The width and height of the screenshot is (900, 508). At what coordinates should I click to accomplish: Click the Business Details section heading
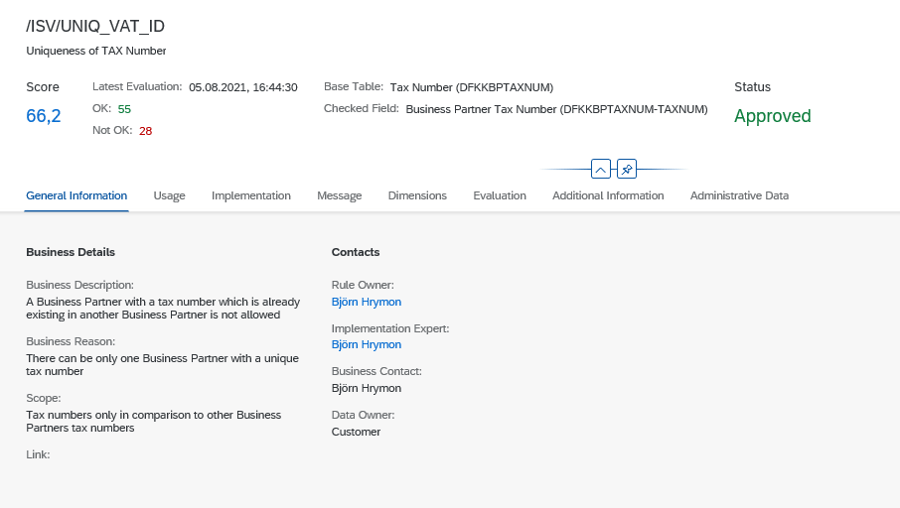pos(71,252)
